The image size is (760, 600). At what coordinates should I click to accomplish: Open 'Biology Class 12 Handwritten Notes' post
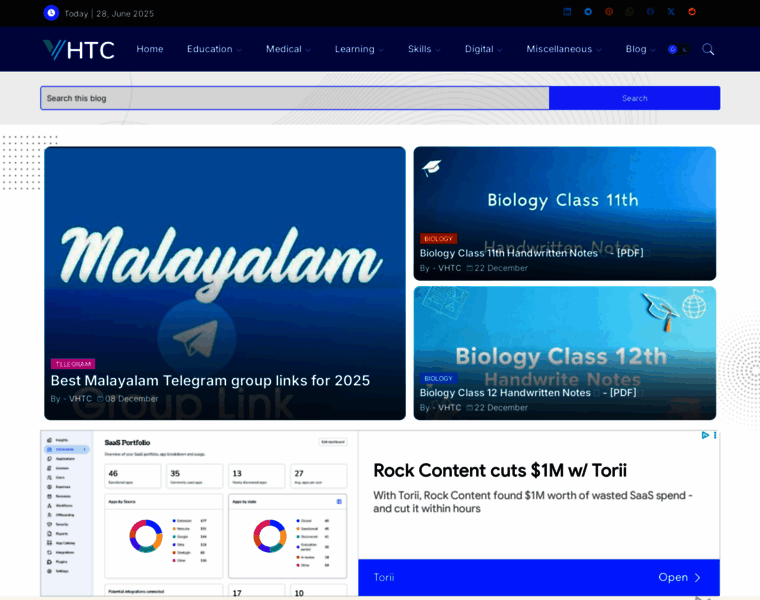pos(528,393)
